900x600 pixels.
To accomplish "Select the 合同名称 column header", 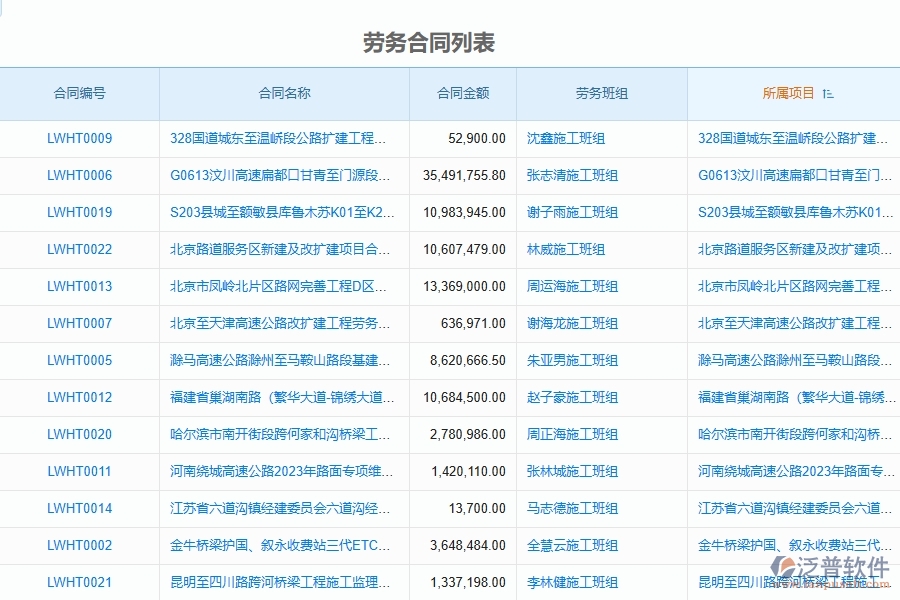I will pos(283,93).
